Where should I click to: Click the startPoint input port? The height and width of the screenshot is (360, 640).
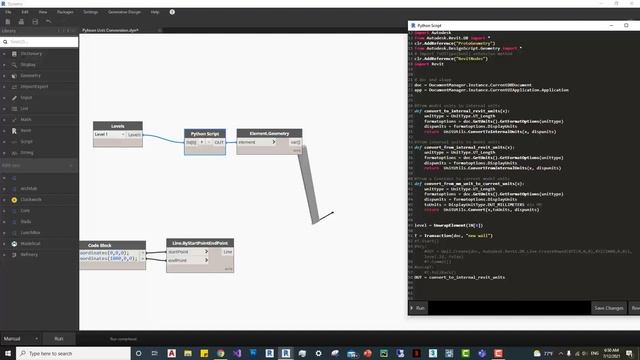click(x=188, y=252)
